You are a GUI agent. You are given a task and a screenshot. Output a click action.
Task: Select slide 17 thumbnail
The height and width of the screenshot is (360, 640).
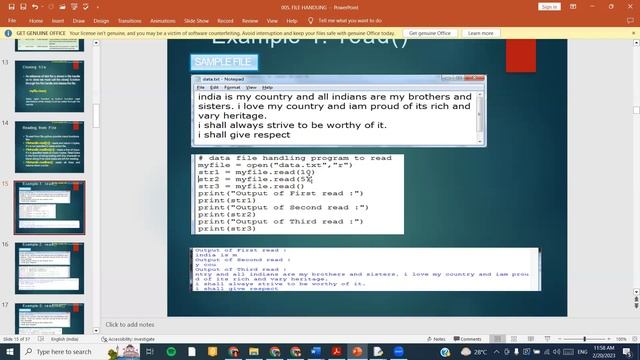point(49,318)
